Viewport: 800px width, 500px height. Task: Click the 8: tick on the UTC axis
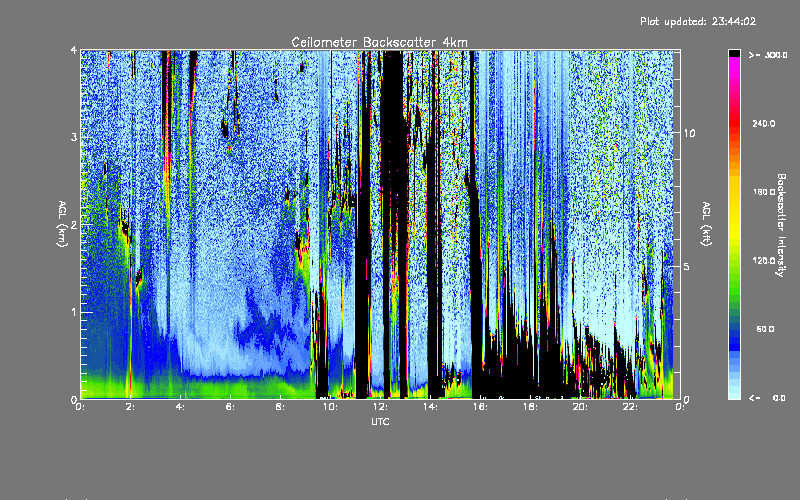280,407
